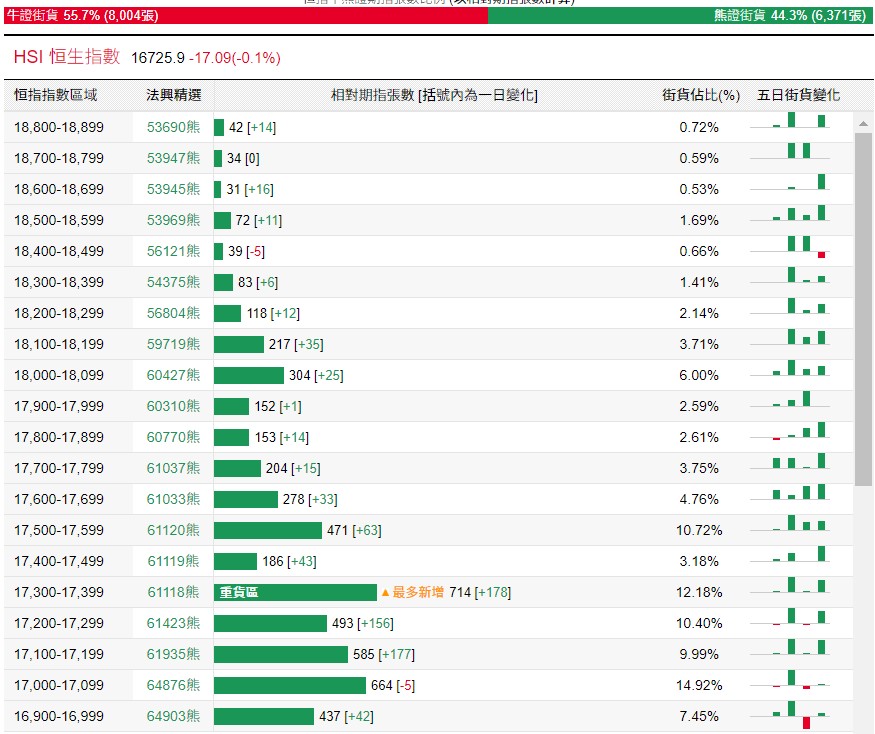
Task: Open the 61118熊 warrant link
Action: [173, 592]
